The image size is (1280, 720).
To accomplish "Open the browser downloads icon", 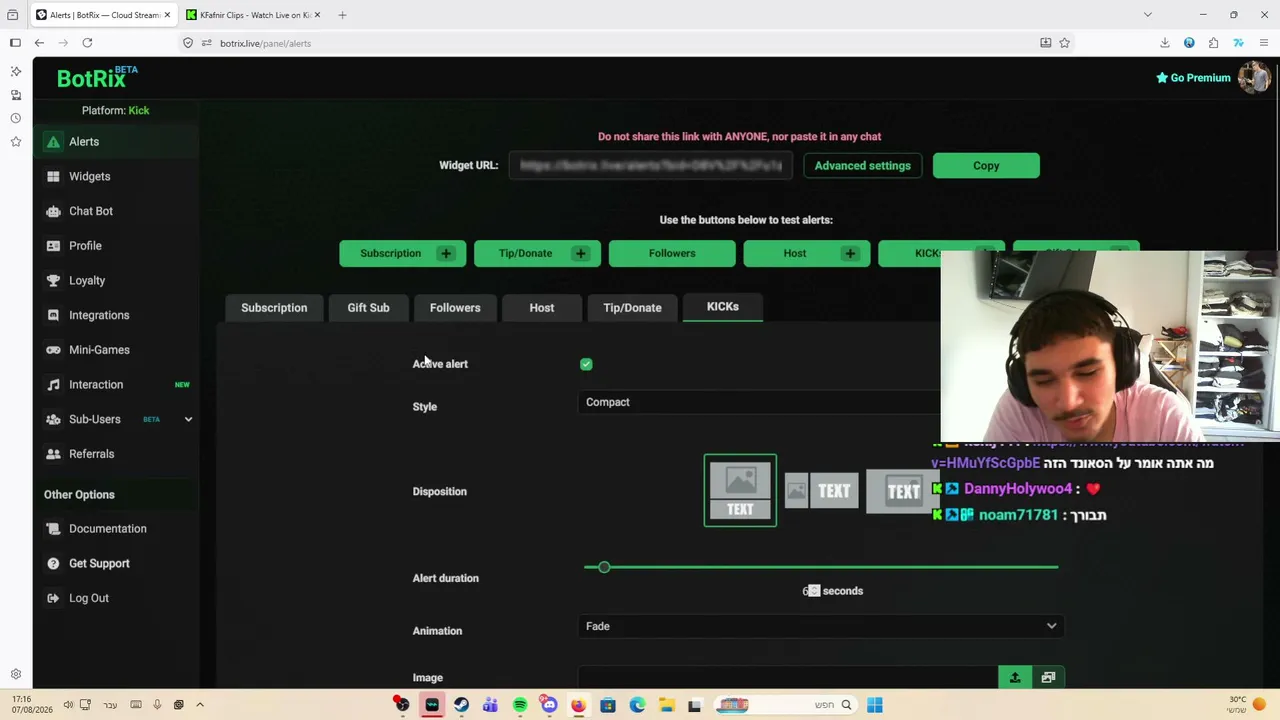I will coord(1165,43).
